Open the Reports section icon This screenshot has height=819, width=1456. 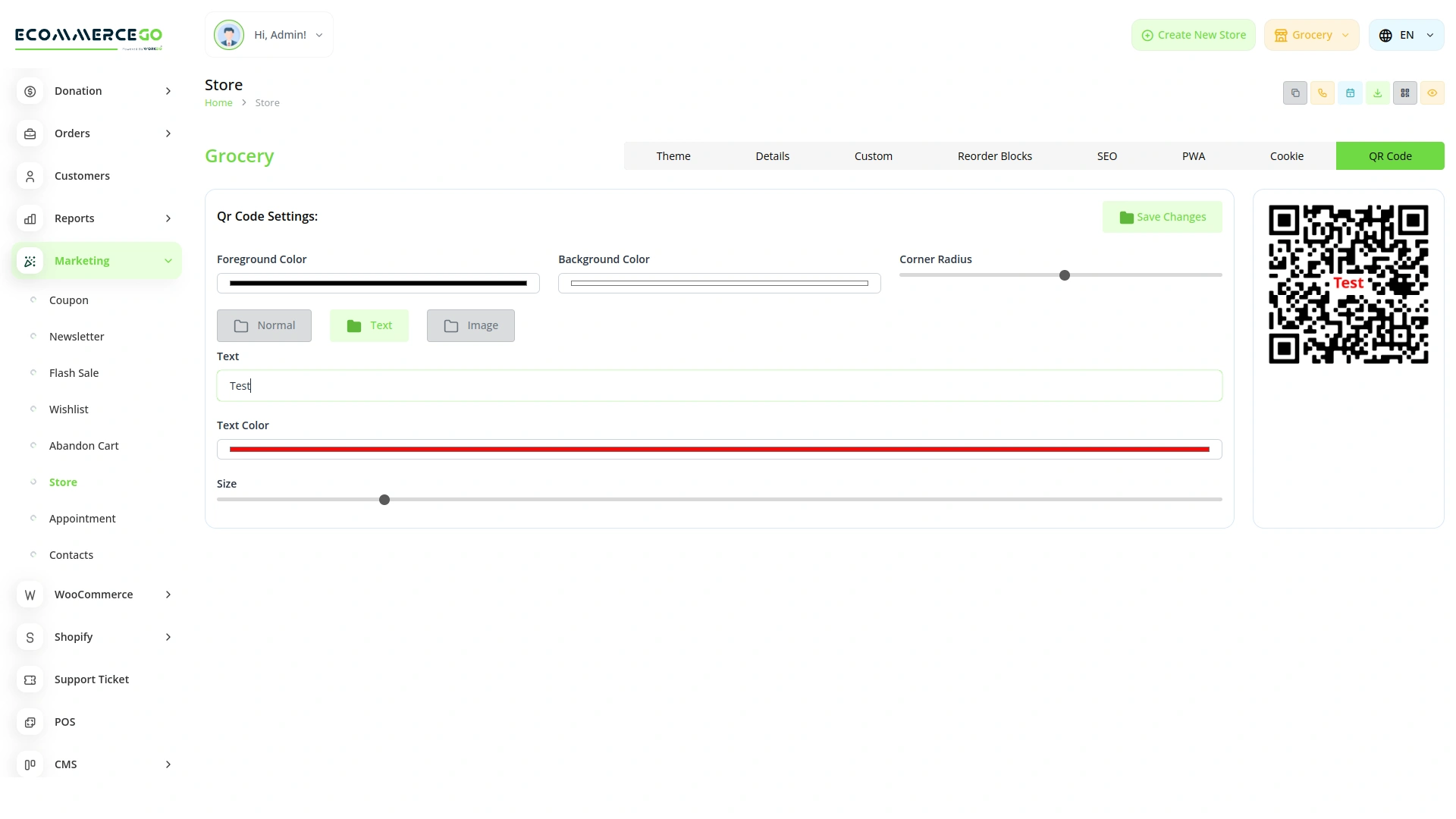30,218
